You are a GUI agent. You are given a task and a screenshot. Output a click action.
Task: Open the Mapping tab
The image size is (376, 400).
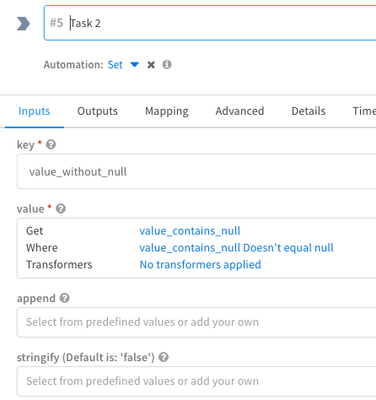[167, 111]
